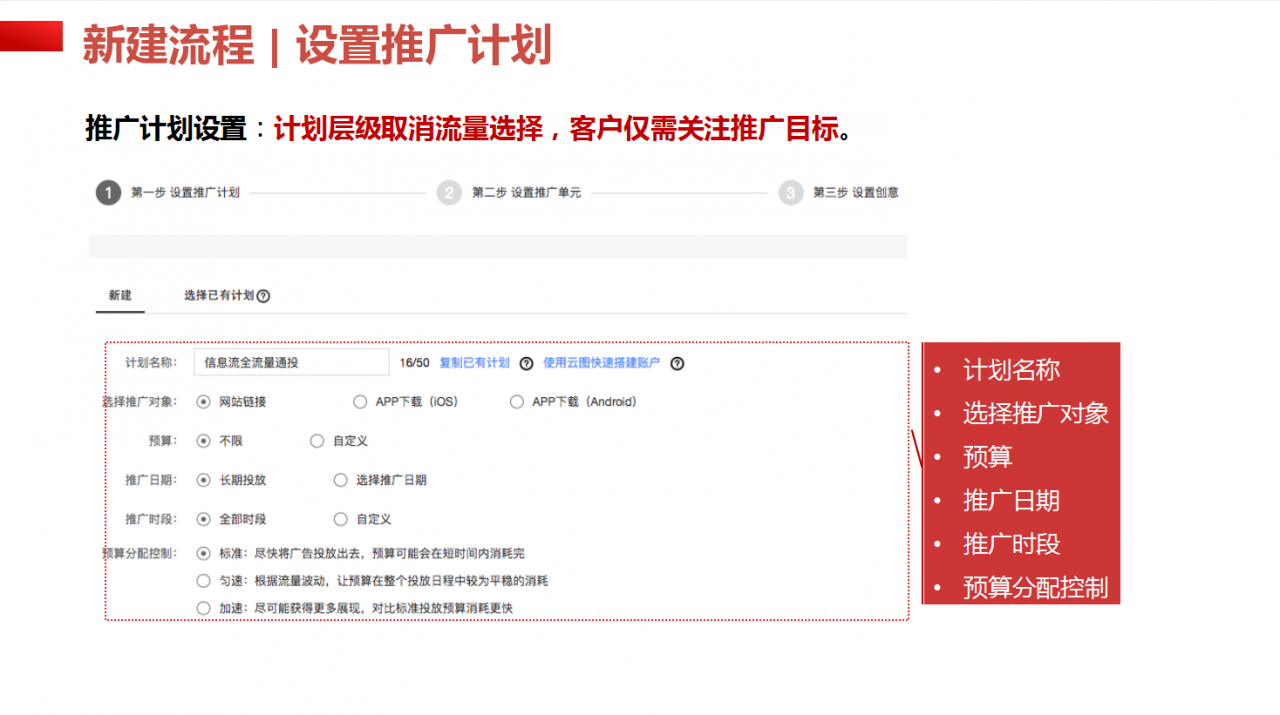This screenshot has height=715, width=1280.
Task: Click the 计划名称 input field
Action: [x=290, y=362]
